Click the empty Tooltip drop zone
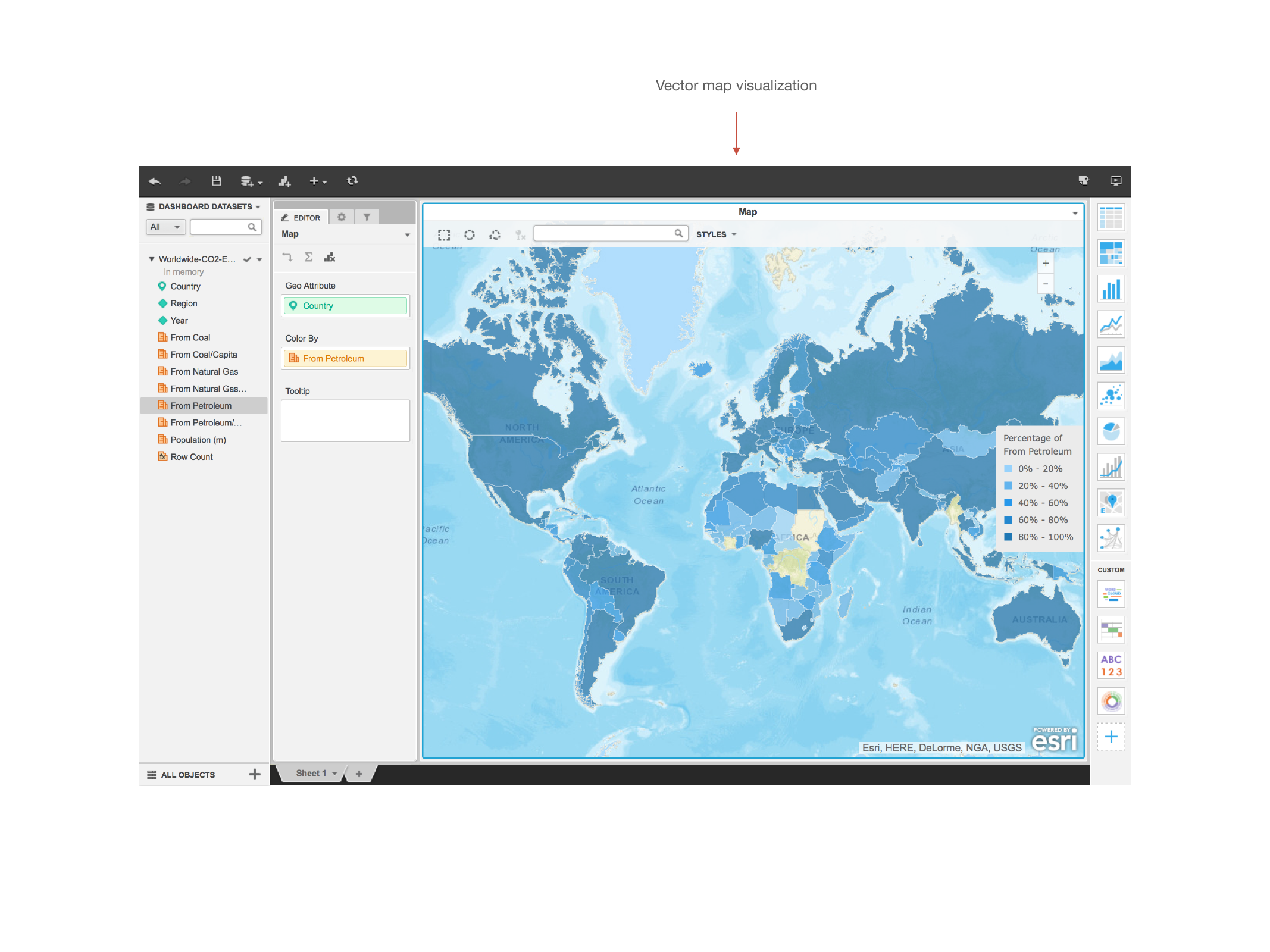 coord(345,421)
